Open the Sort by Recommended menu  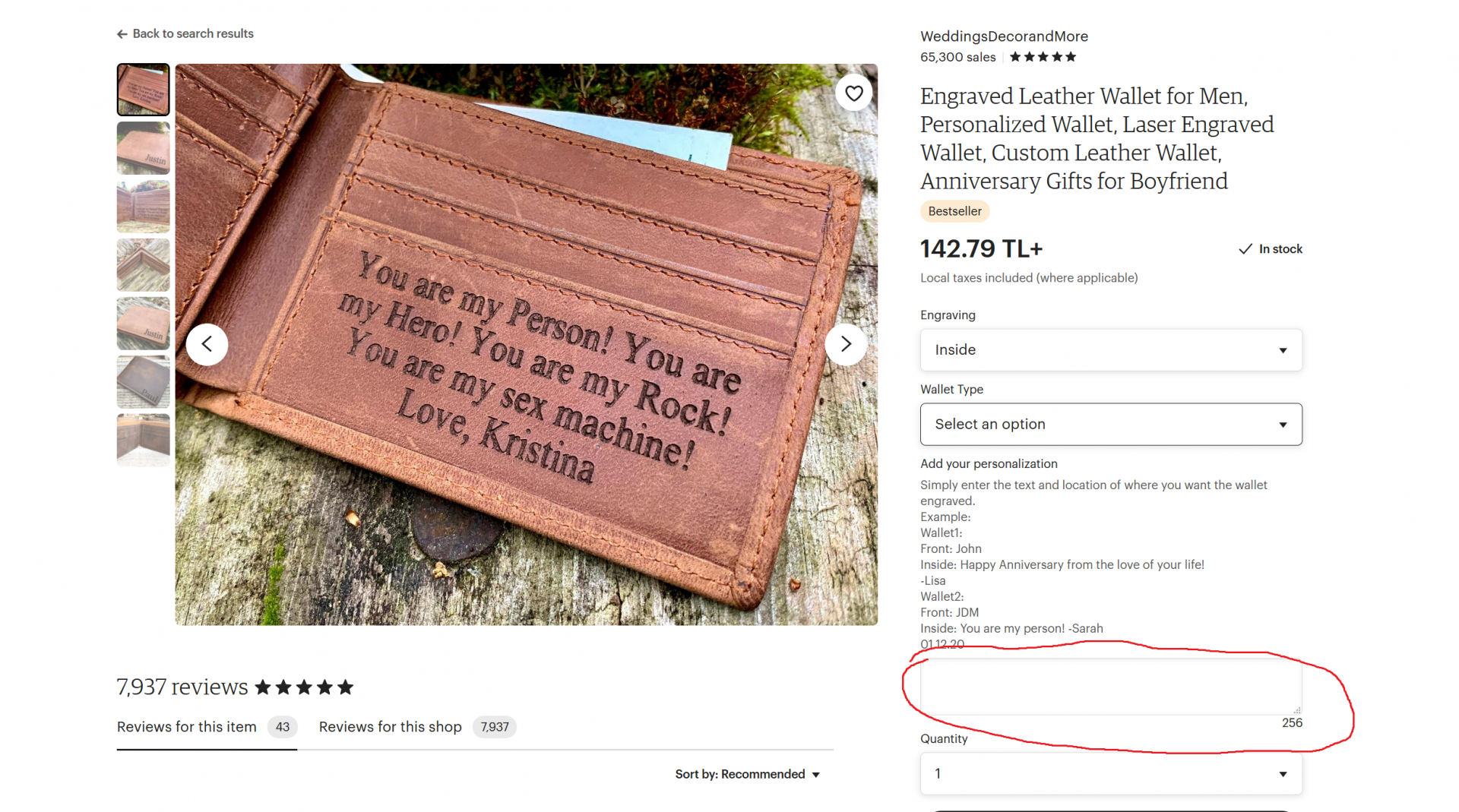click(748, 774)
